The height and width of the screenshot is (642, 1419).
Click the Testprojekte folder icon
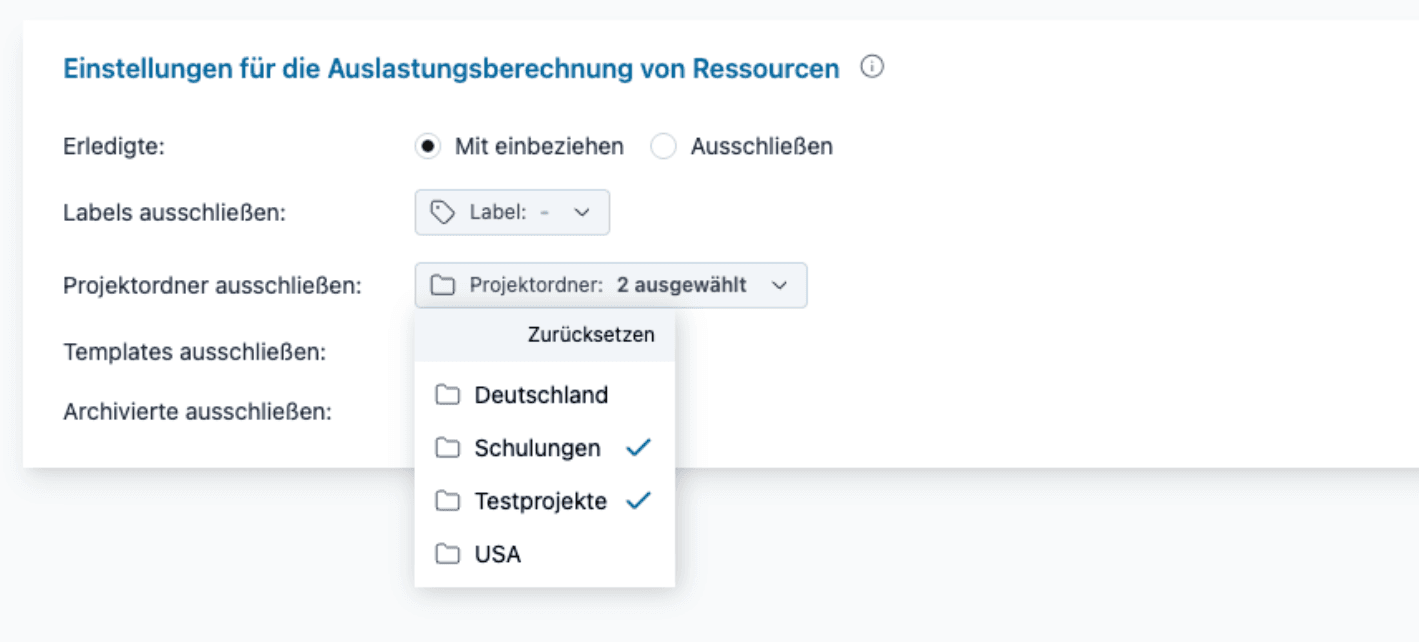pos(447,502)
